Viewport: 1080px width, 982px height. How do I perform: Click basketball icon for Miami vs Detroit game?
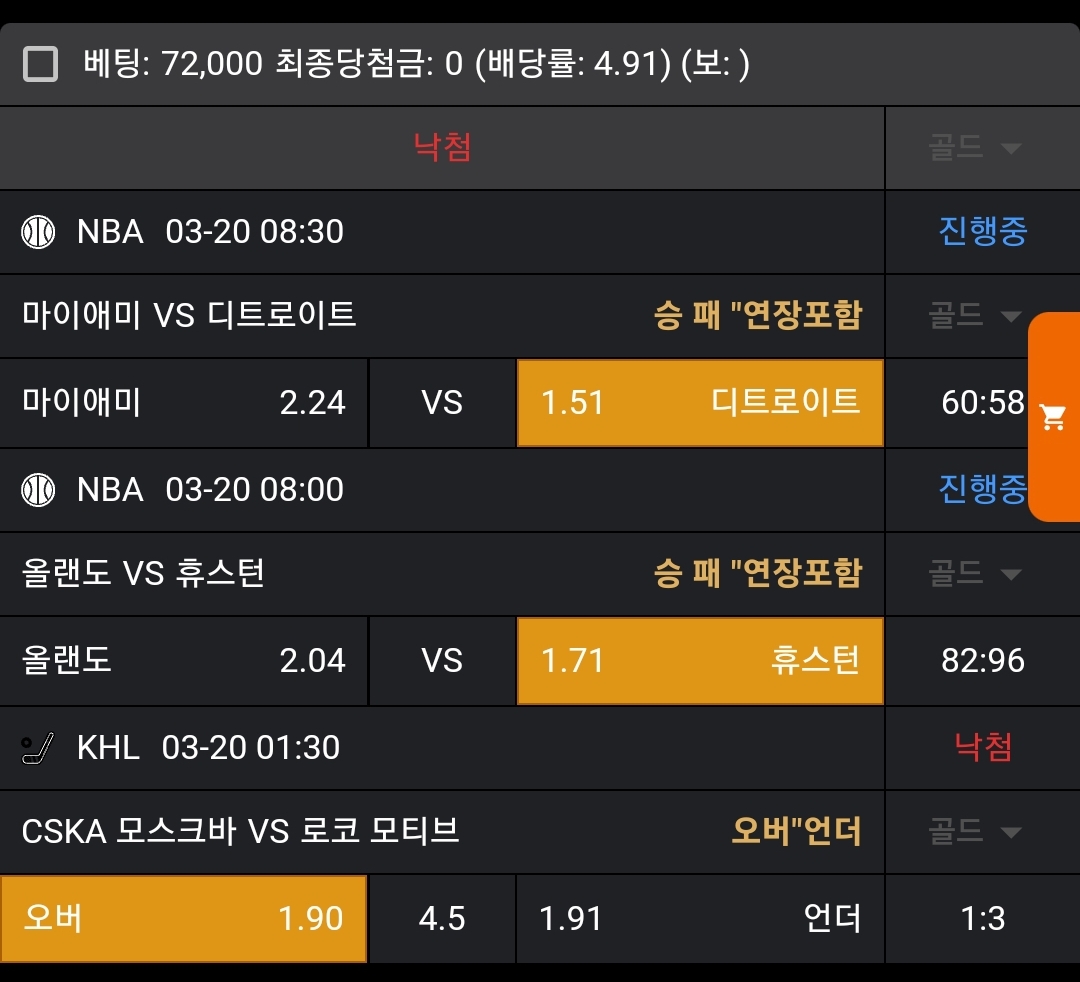click(x=39, y=233)
